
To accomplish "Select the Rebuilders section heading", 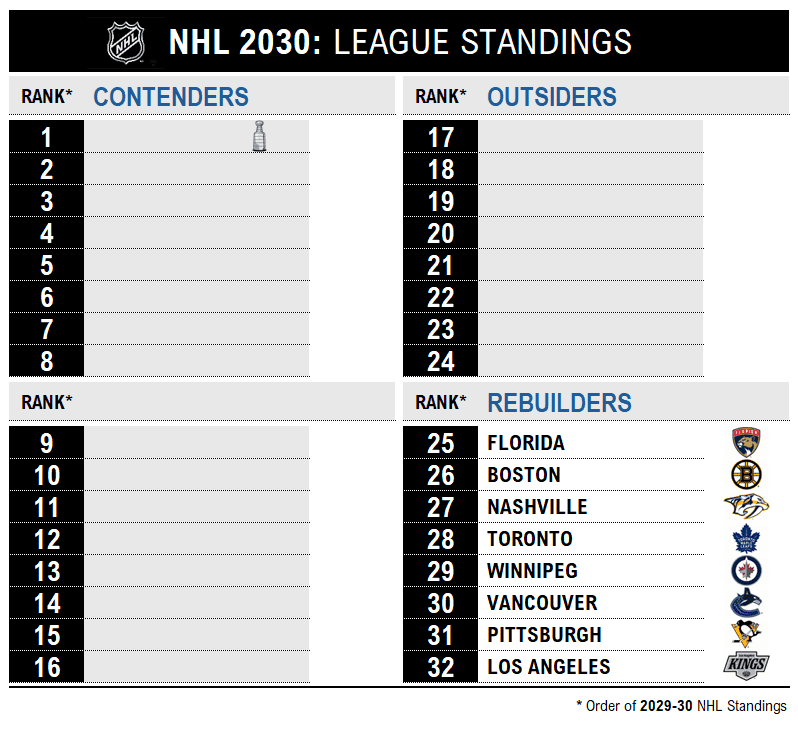I will pos(559,403).
